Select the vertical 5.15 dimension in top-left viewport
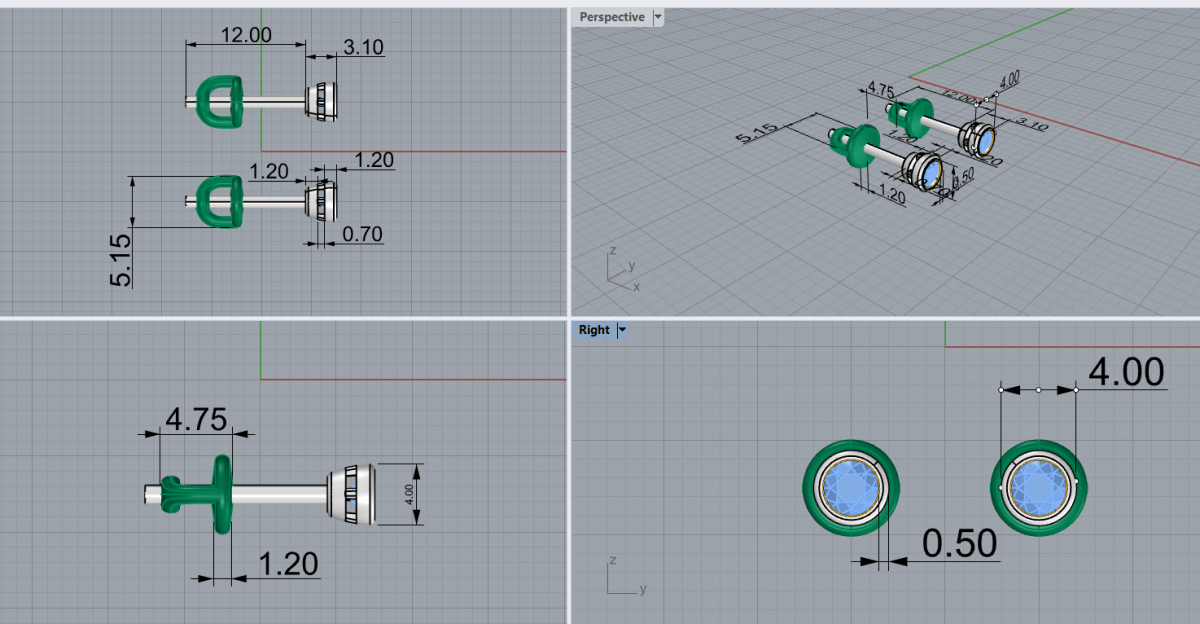 pyautogui.click(x=120, y=261)
